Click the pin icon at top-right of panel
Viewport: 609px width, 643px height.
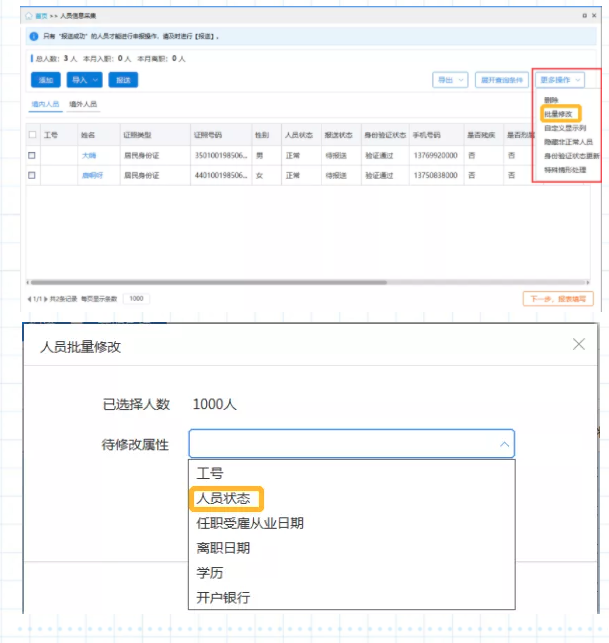coord(584,16)
